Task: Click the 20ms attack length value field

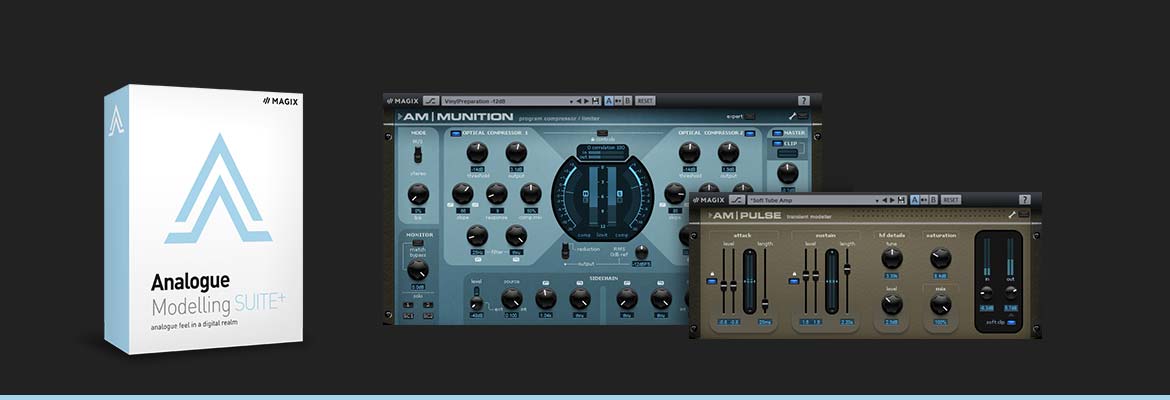Action: (765, 322)
